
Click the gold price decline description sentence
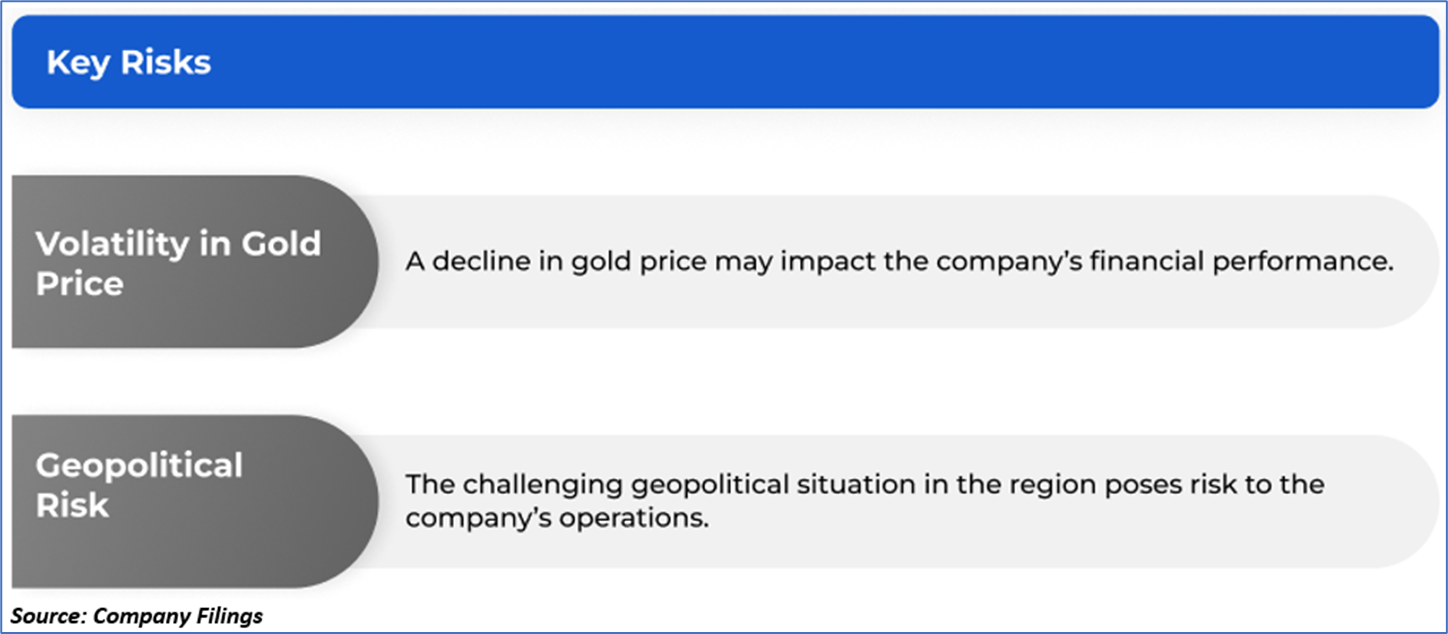click(898, 262)
